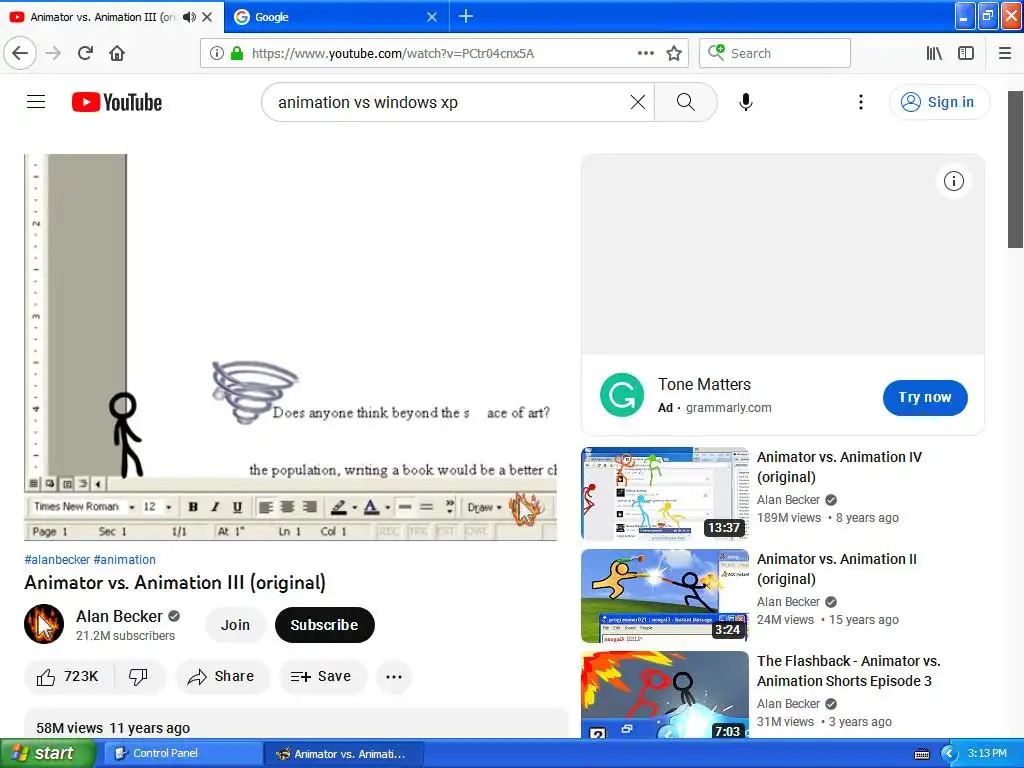
Task: Expand hidden system tray icons
Action: (x=949, y=754)
